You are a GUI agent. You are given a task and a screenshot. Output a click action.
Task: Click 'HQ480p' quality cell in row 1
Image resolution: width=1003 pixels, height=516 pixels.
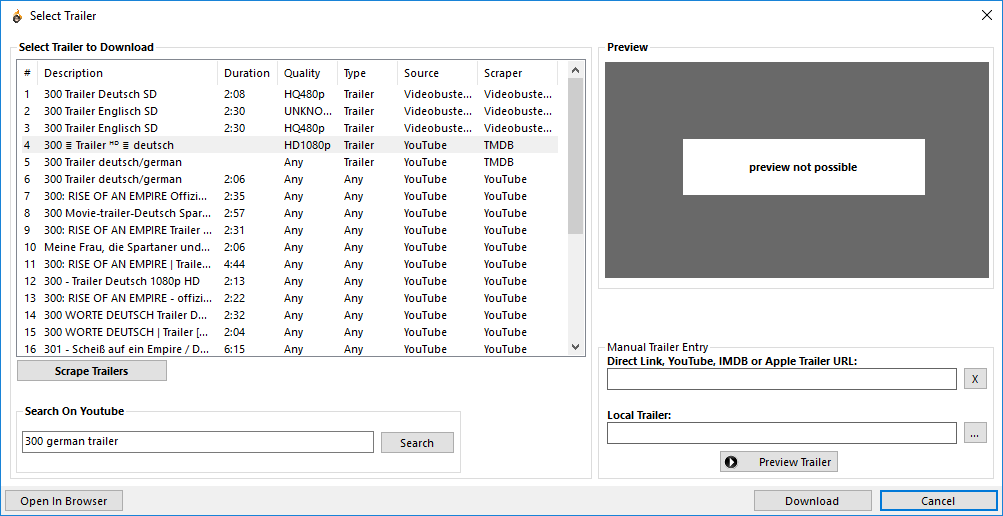(304, 94)
